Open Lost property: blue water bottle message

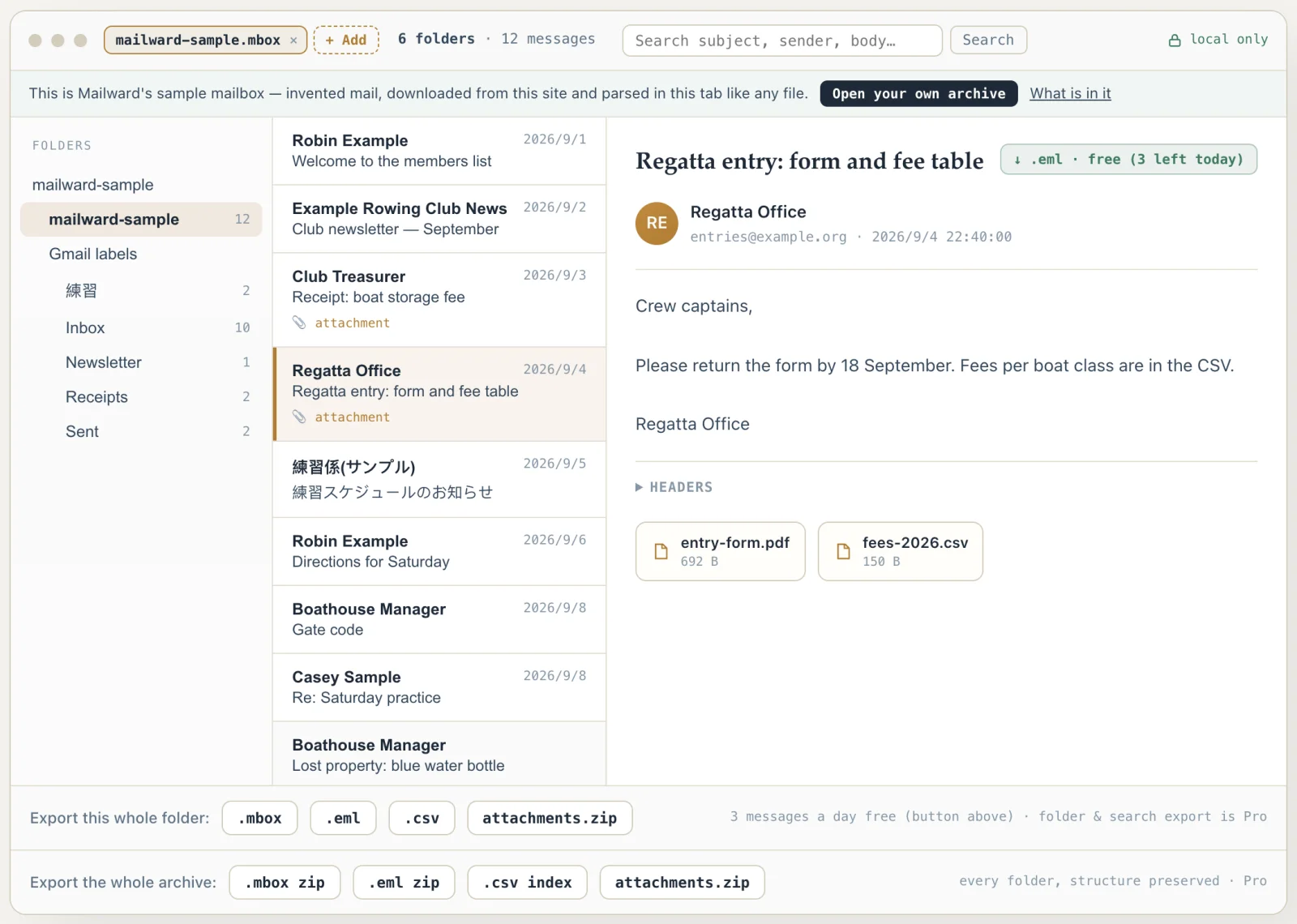click(439, 754)
